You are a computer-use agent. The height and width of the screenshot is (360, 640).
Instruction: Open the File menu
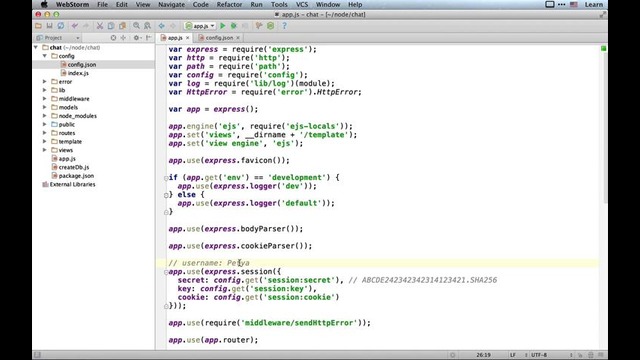tap(102, 4)
